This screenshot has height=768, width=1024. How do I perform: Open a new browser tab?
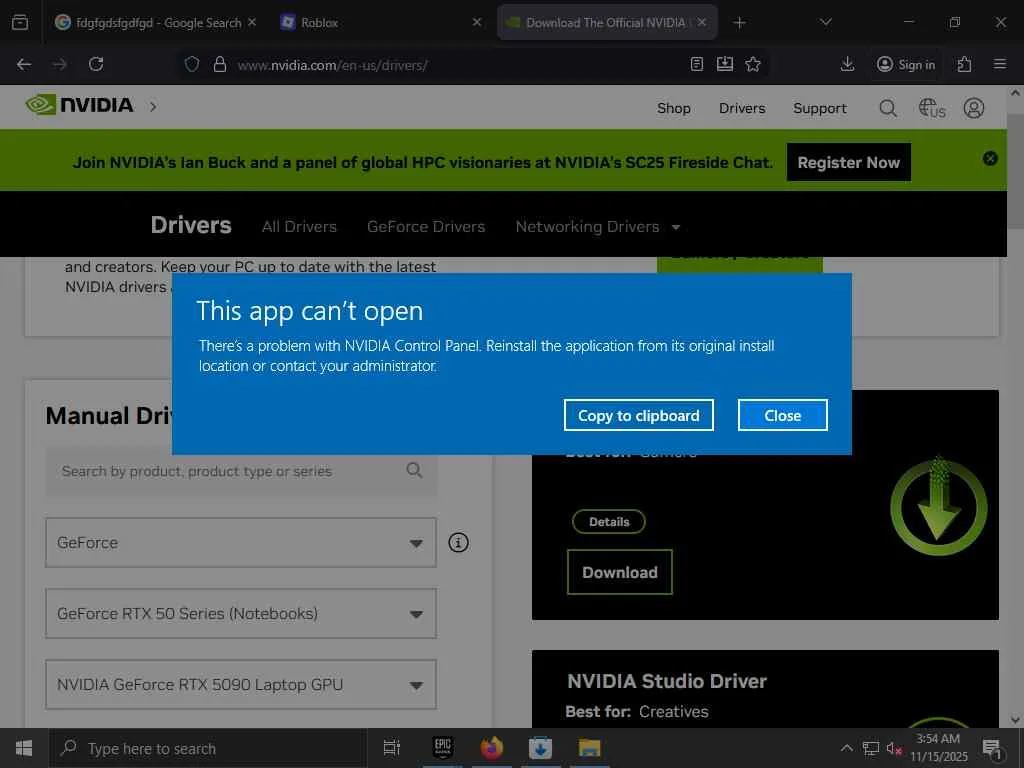tap(739, 23)
